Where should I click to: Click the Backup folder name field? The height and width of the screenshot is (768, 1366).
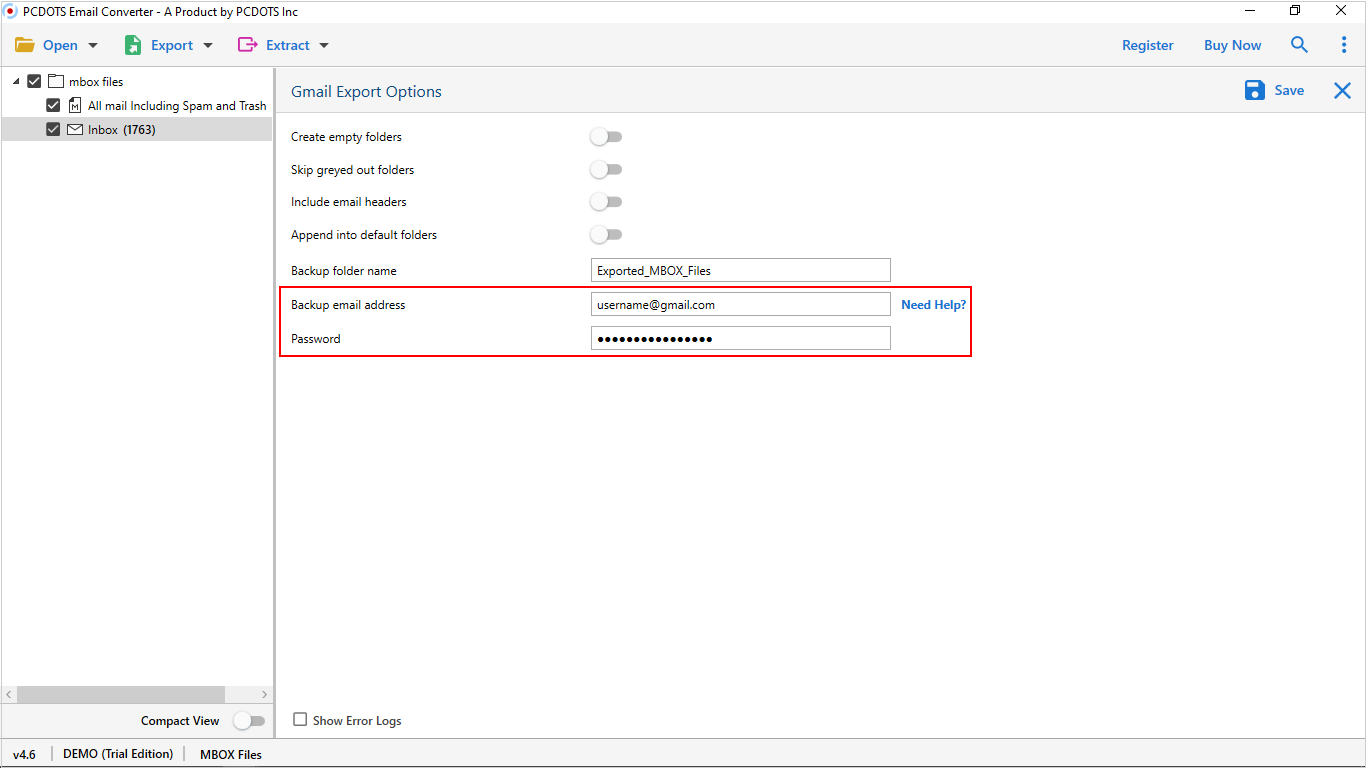click(740, 270)
